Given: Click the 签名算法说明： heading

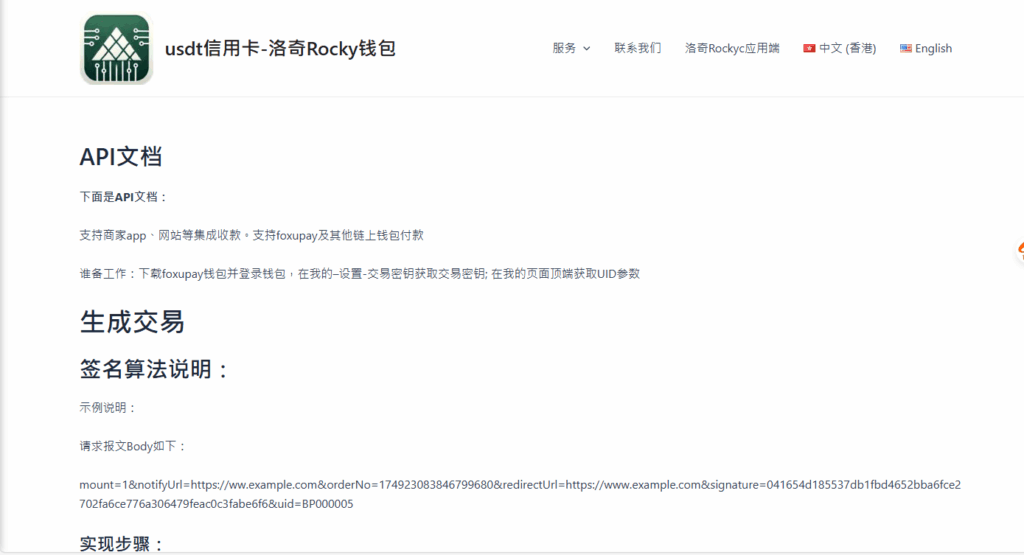Looking at the screenshot, I should point(155,370).
